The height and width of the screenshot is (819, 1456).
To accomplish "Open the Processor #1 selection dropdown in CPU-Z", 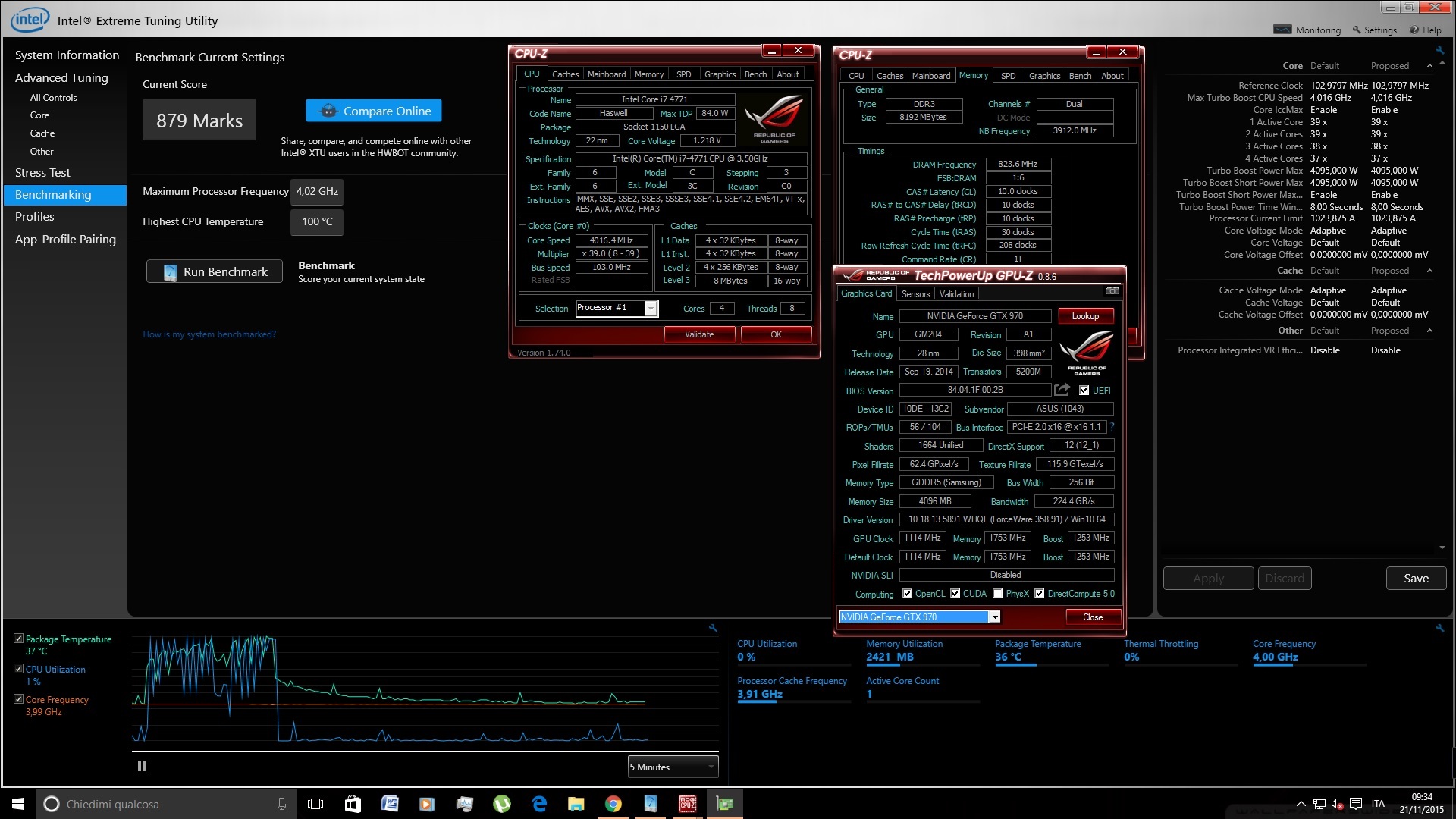I will tap(651, 308).
